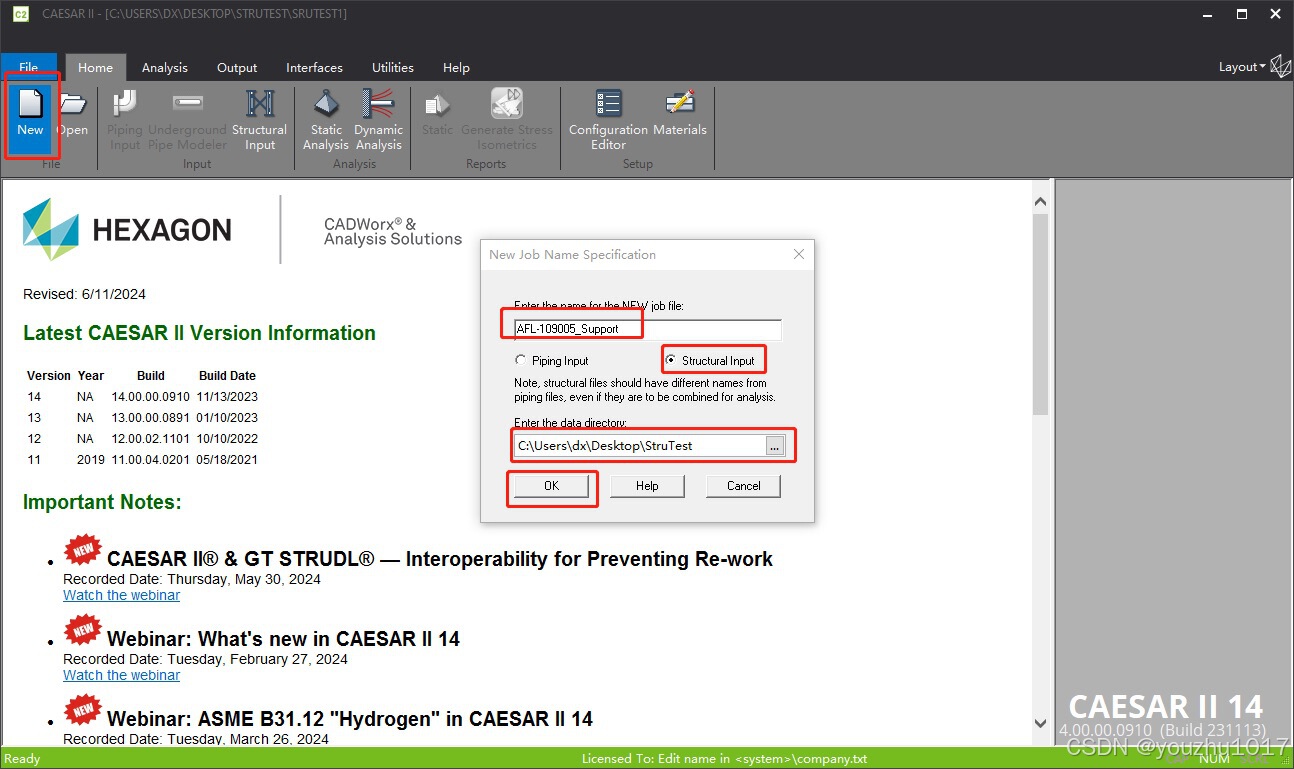The width and height of the screenshot is (1294, 769).
Task: Click 'Webinar: ASME B31.12 Hydrogen' headline
Action: point(350,718)
